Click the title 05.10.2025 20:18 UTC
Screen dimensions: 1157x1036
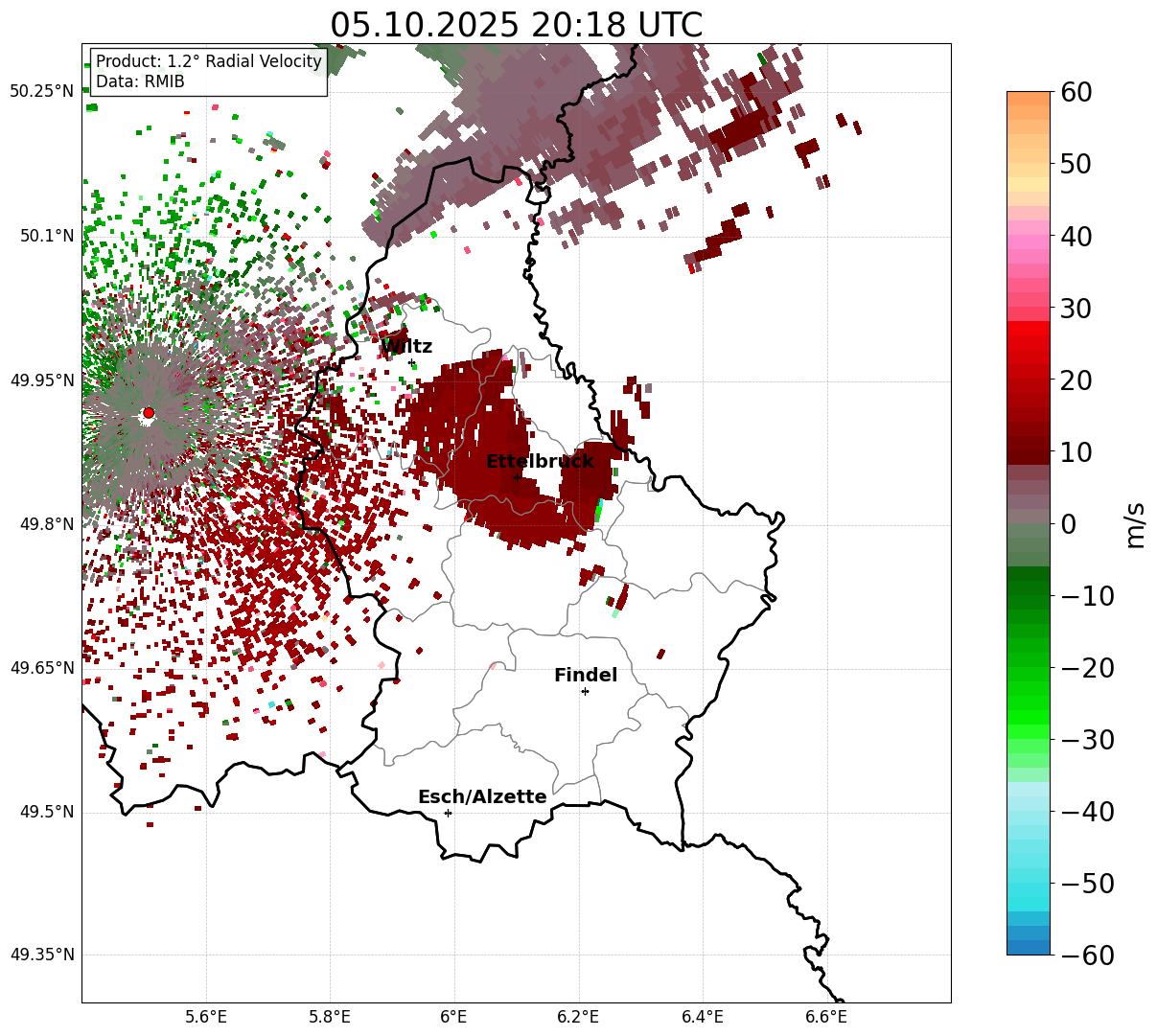(x=516, y=25)
